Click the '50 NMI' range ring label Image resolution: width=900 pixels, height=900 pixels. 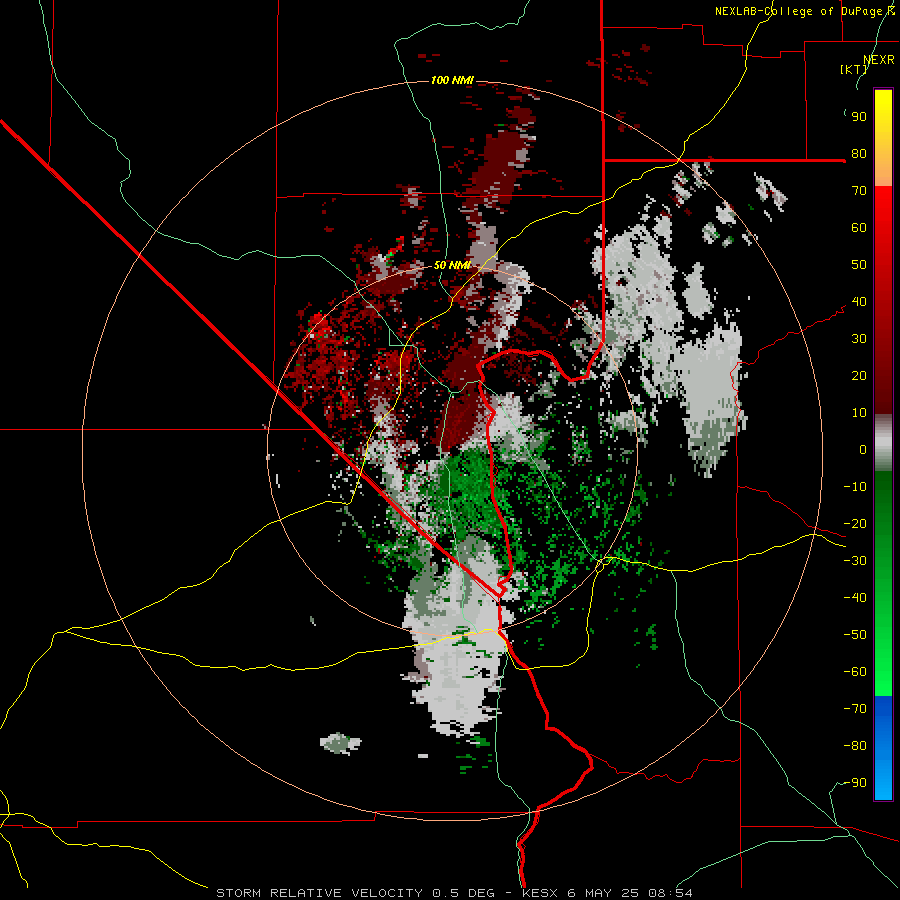pos(452,265)
